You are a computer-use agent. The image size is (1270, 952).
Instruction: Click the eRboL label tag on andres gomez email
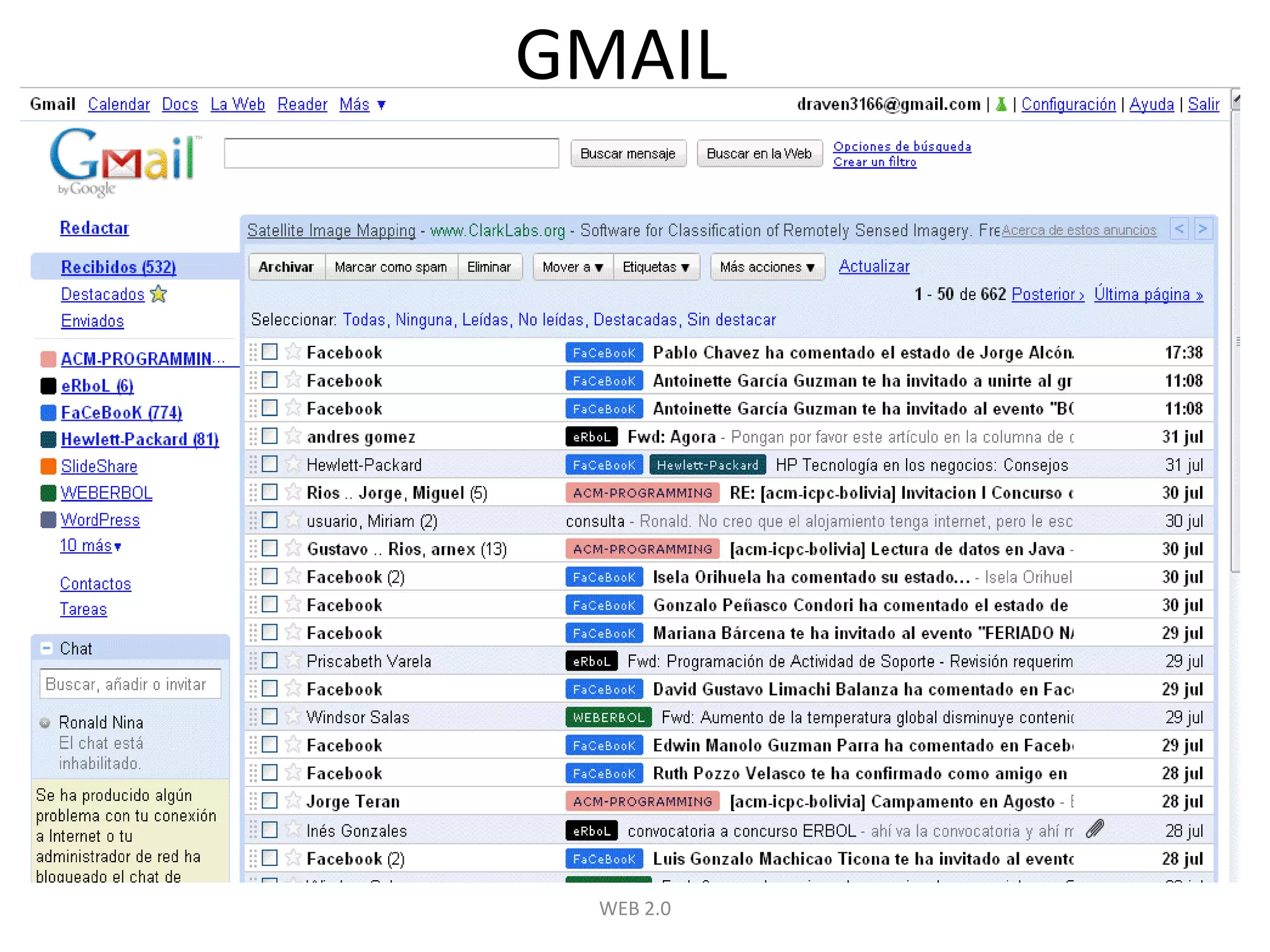pyautogui.click(x=592, y=437)
